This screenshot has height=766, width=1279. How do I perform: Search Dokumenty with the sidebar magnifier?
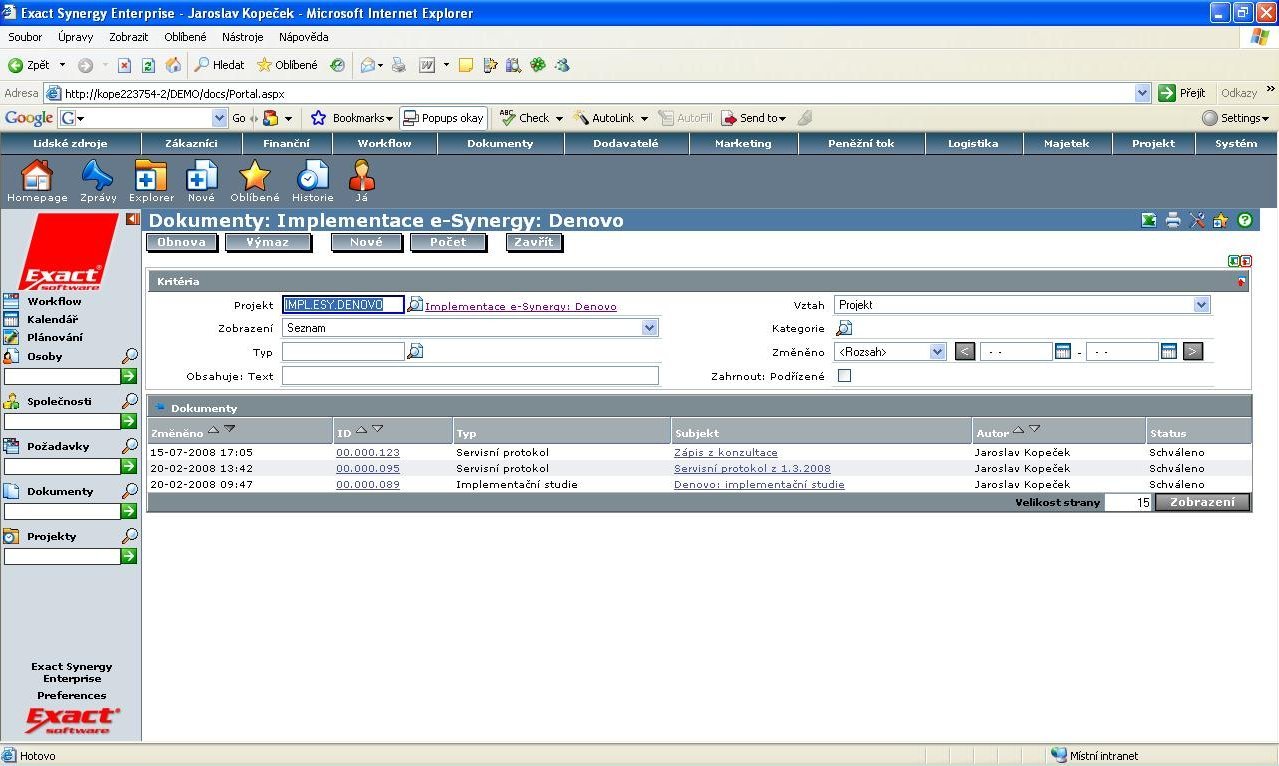pos(130,491)
